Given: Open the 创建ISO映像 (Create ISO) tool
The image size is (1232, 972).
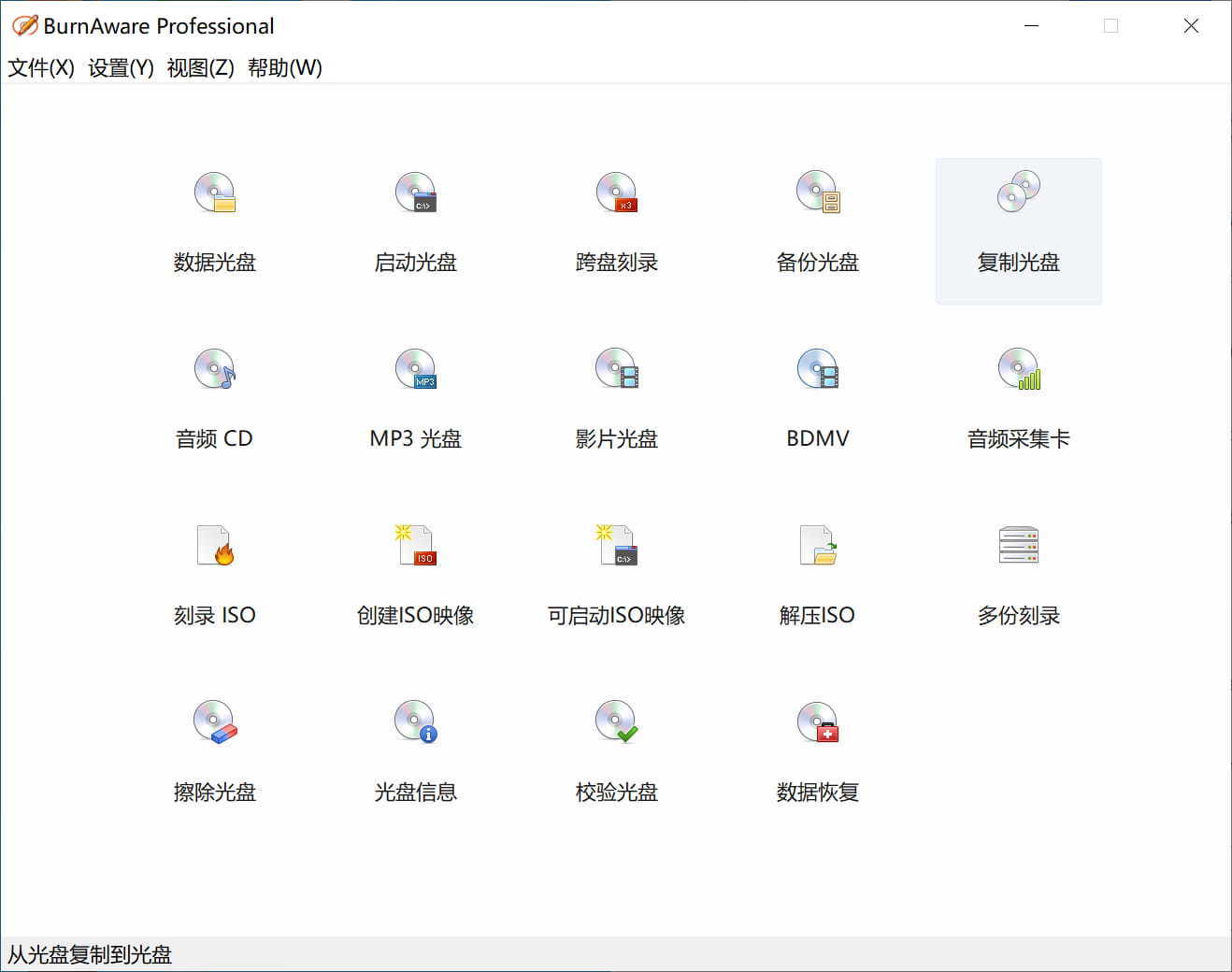Looking at the screenshot, I should [x=415, y=577].
